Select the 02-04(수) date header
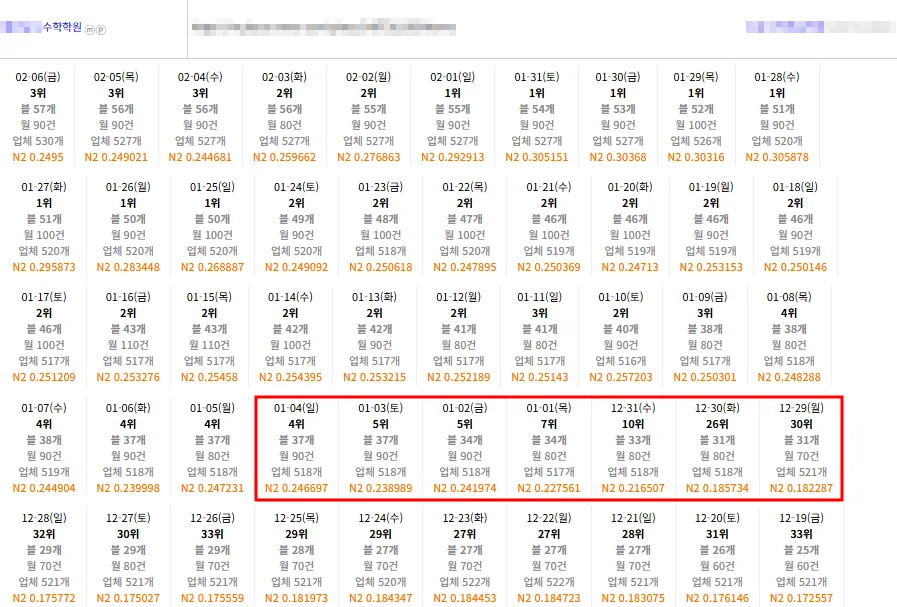897x607 pixels. 200,77
